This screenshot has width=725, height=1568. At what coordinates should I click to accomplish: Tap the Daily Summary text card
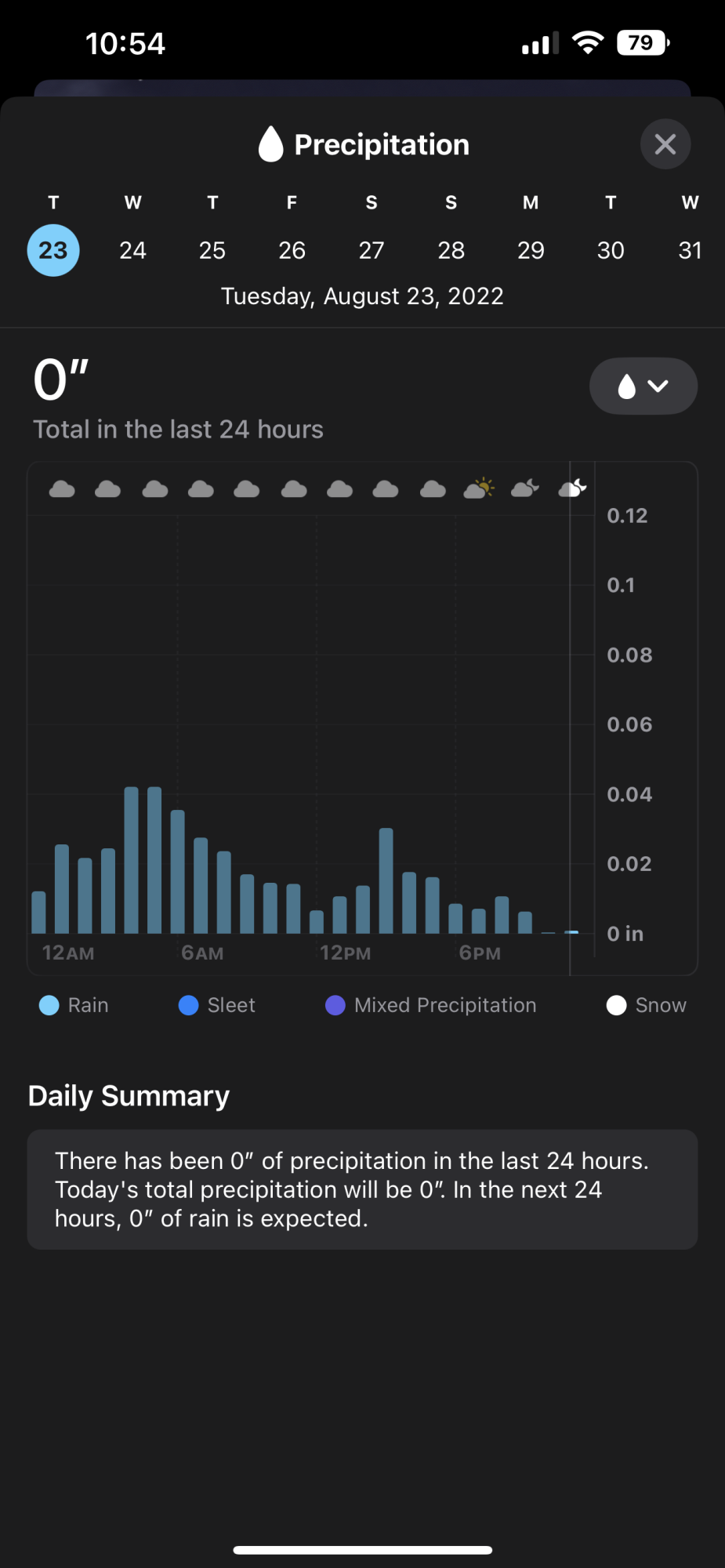pyautogui.click(x=362, y=1189)
